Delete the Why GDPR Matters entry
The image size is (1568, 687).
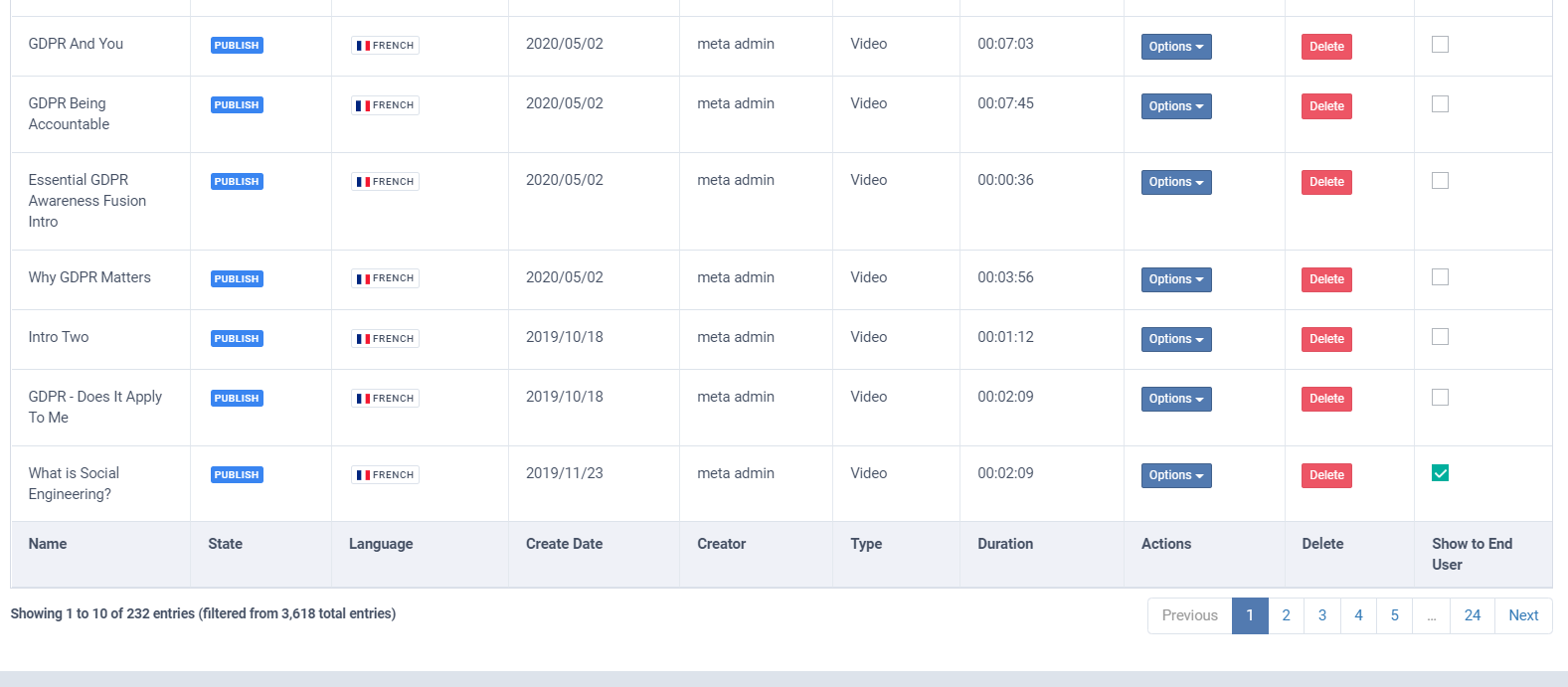[x=1326, y=279]
